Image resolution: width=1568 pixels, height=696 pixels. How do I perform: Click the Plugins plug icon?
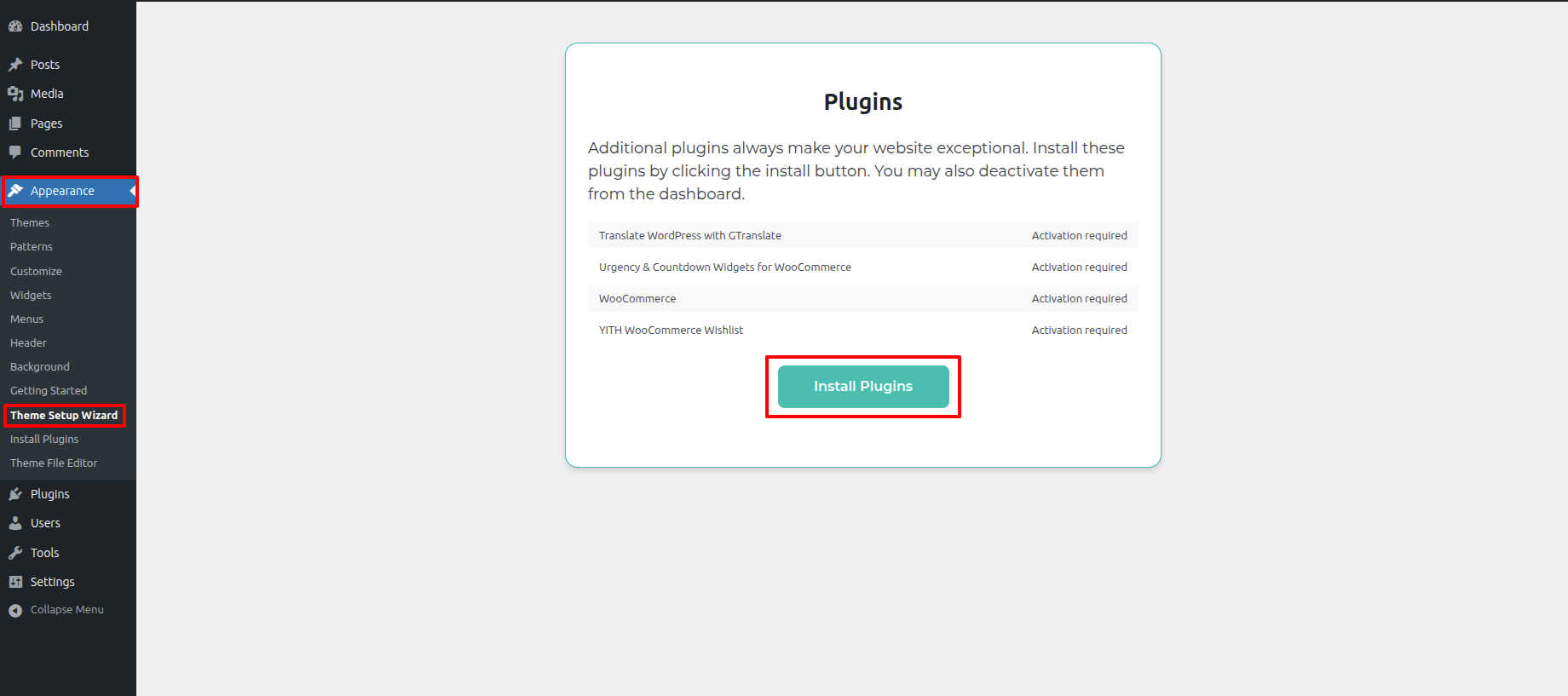pyautogui.click(x=15, y=494)
